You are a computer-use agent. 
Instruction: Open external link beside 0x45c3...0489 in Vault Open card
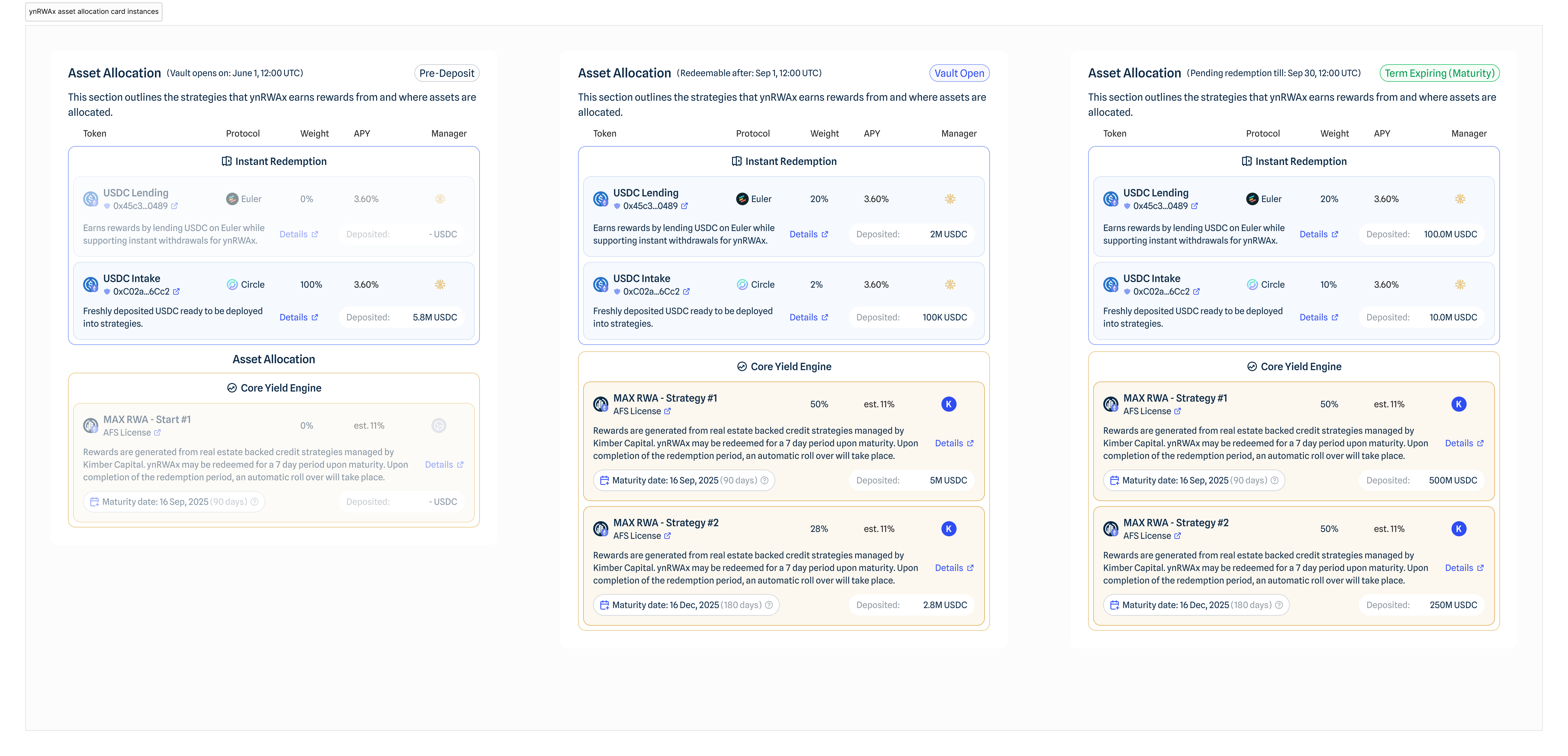tap(684, 206)
